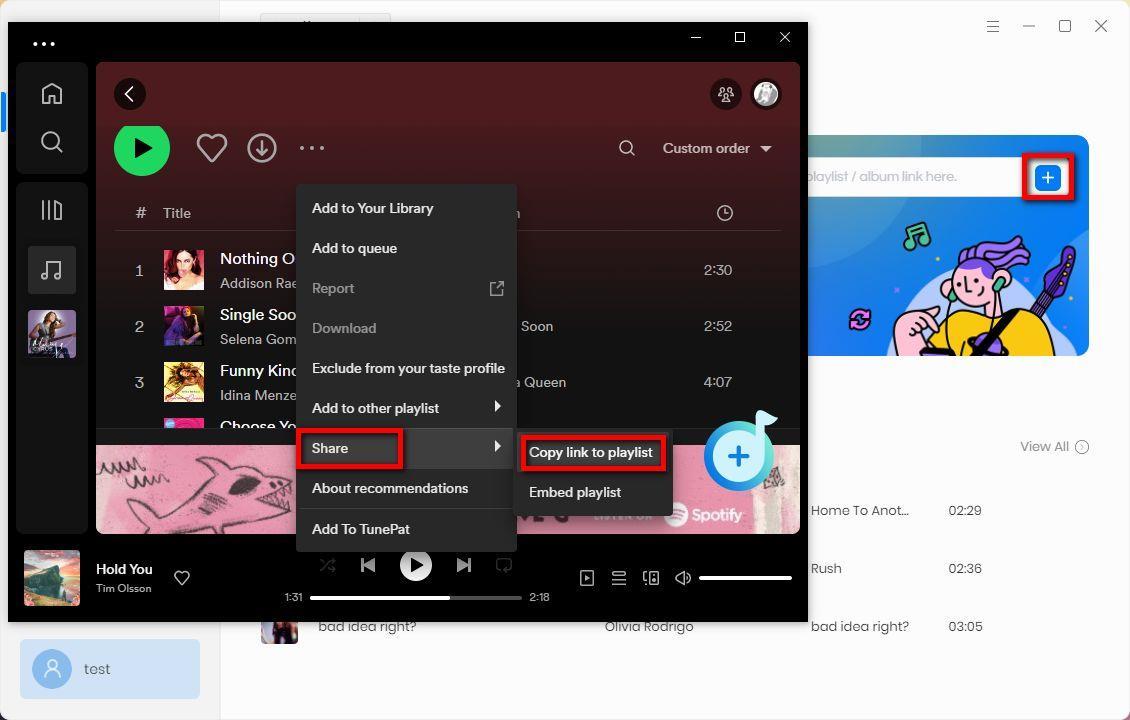Click the 4:07 duration of Funny Kind track

point(718,382)
